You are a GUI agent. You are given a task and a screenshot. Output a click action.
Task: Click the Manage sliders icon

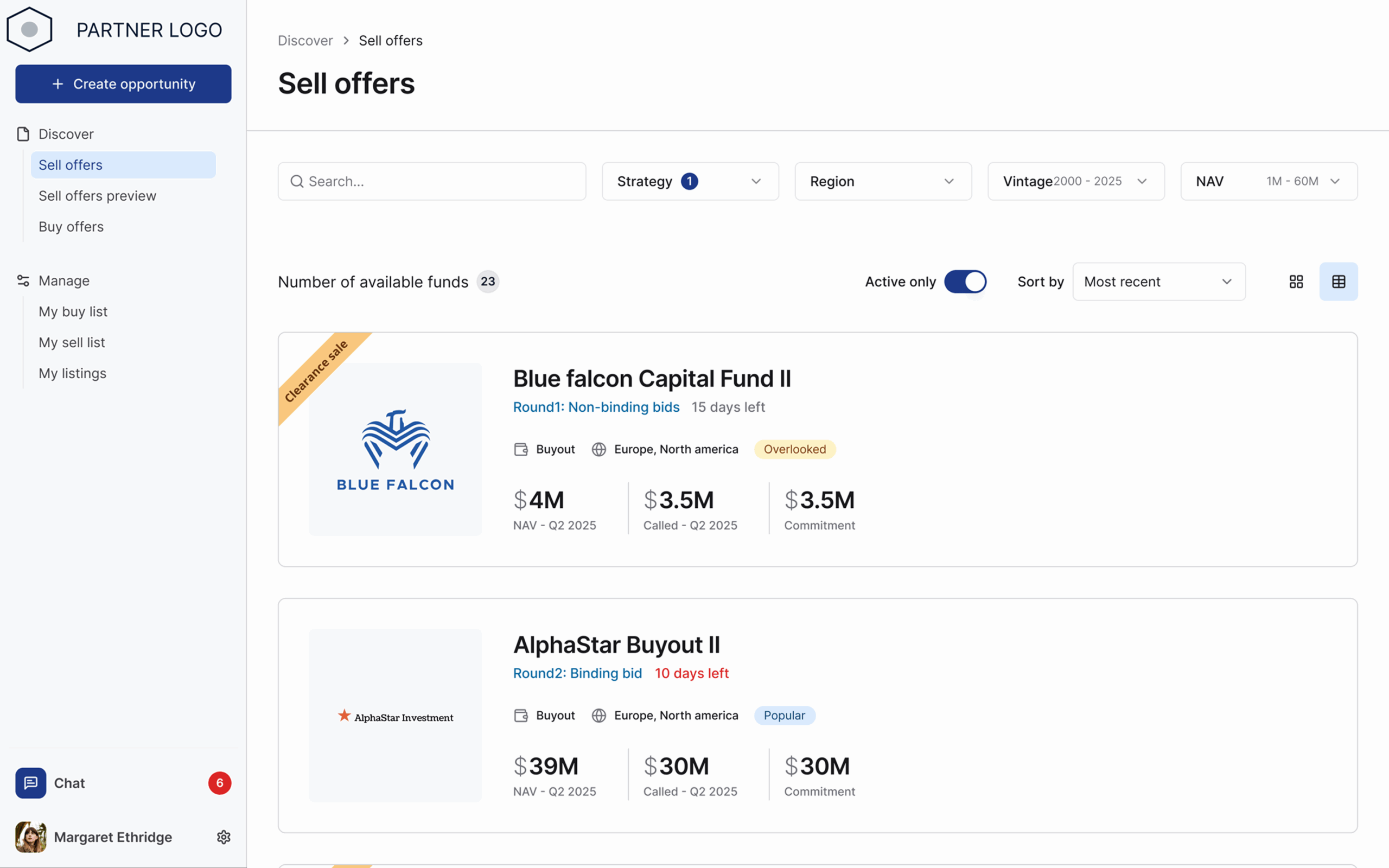pos(23,280)
